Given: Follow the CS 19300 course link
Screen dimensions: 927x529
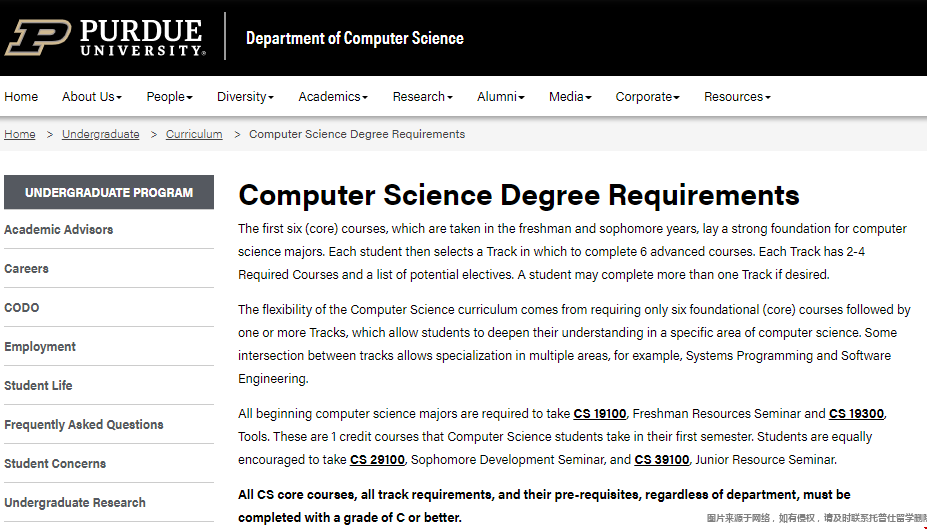Looking at the screenshot, I should (x=856, y=414).
